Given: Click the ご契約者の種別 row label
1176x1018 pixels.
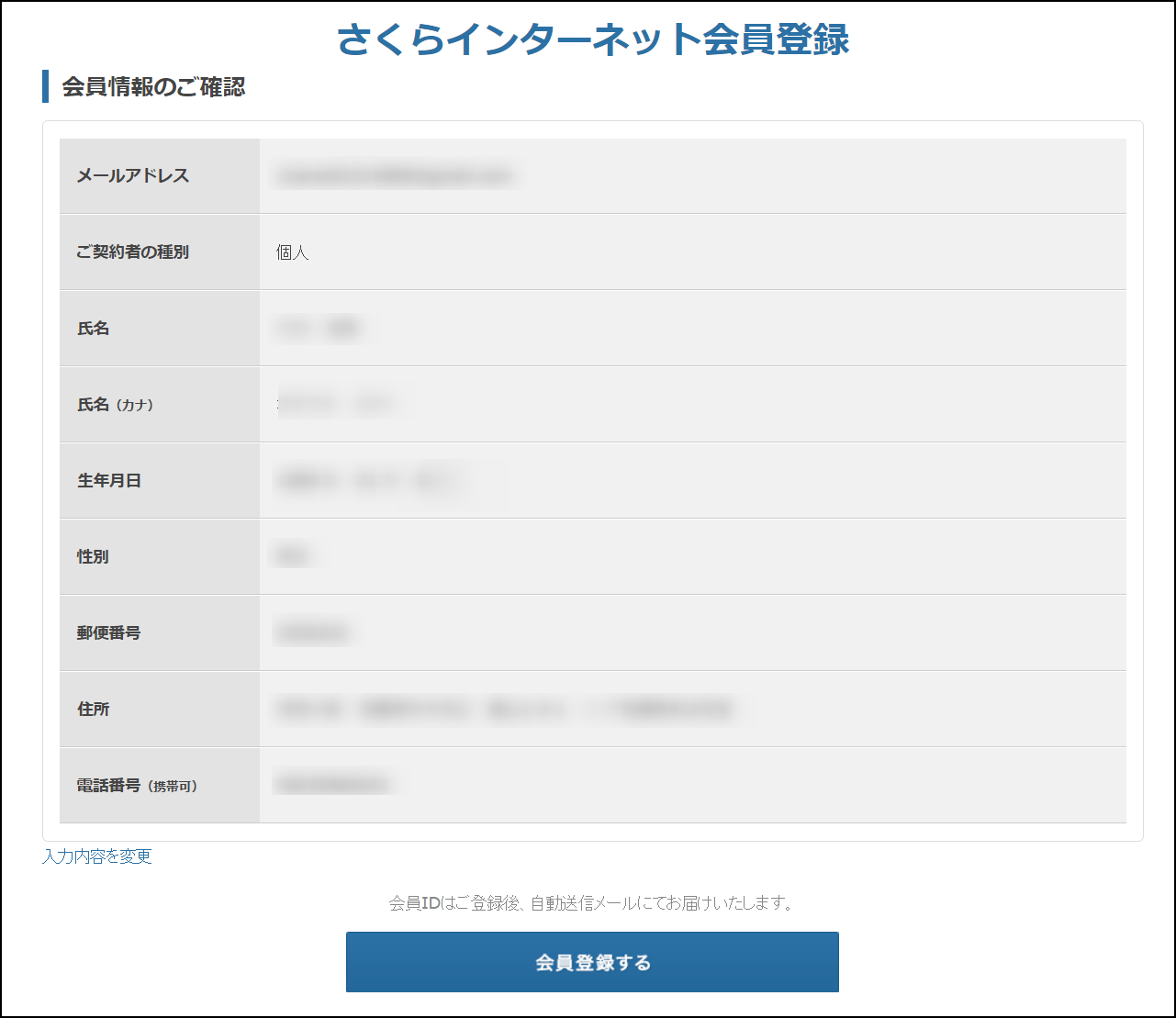Looking at the screenshot, I should 132,252.
